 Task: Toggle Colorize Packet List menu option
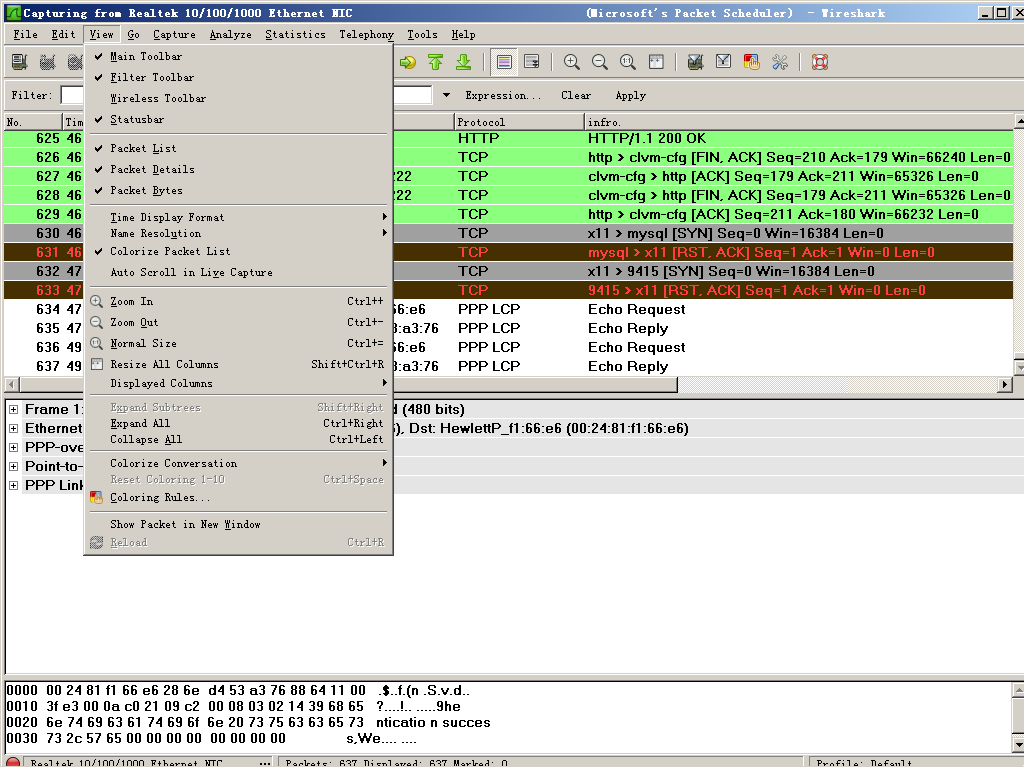point(238,251)
